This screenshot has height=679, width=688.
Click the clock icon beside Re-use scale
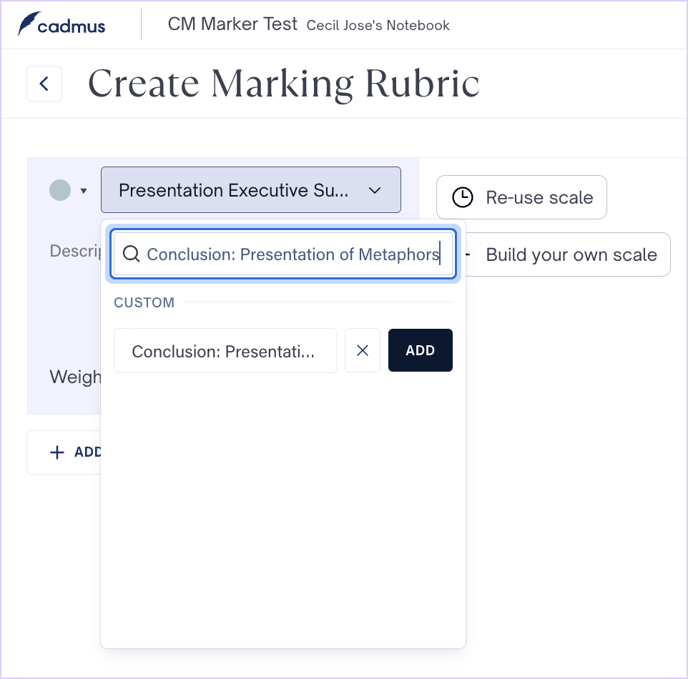[x=462, y=198]
